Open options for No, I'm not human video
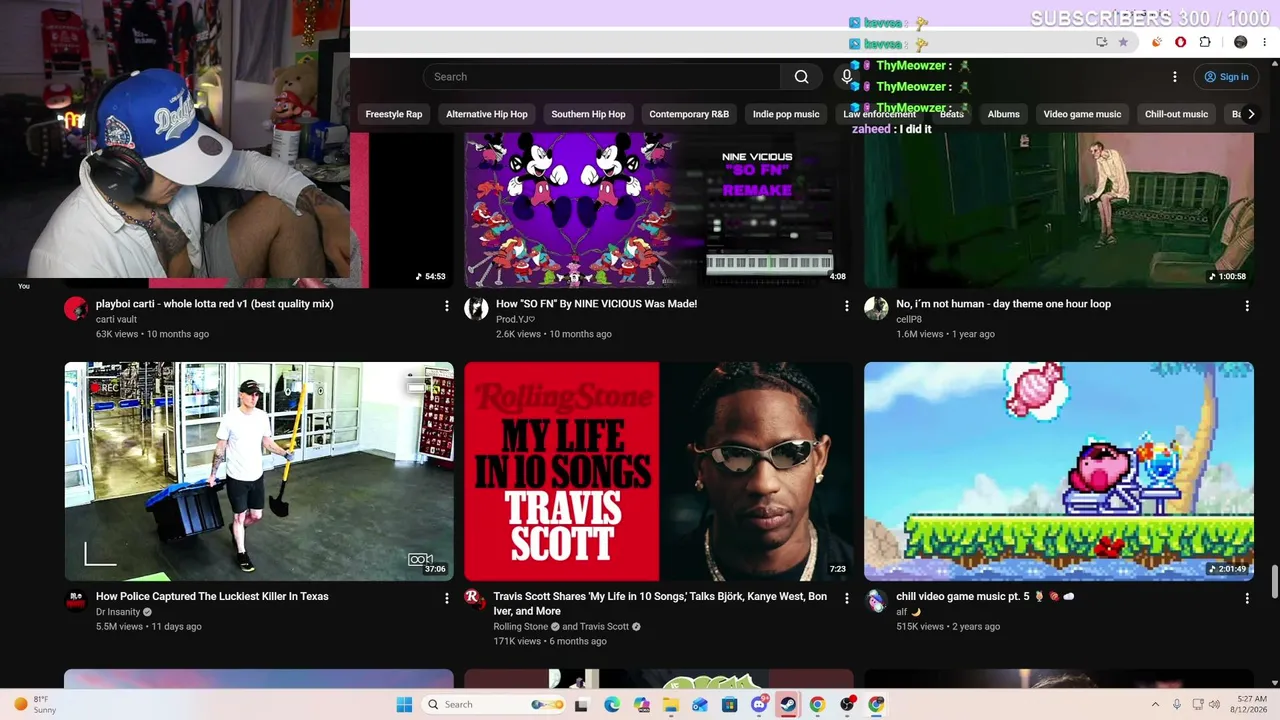The height and width of the screenshot is (720, 1280). [x=1247, y=306]
